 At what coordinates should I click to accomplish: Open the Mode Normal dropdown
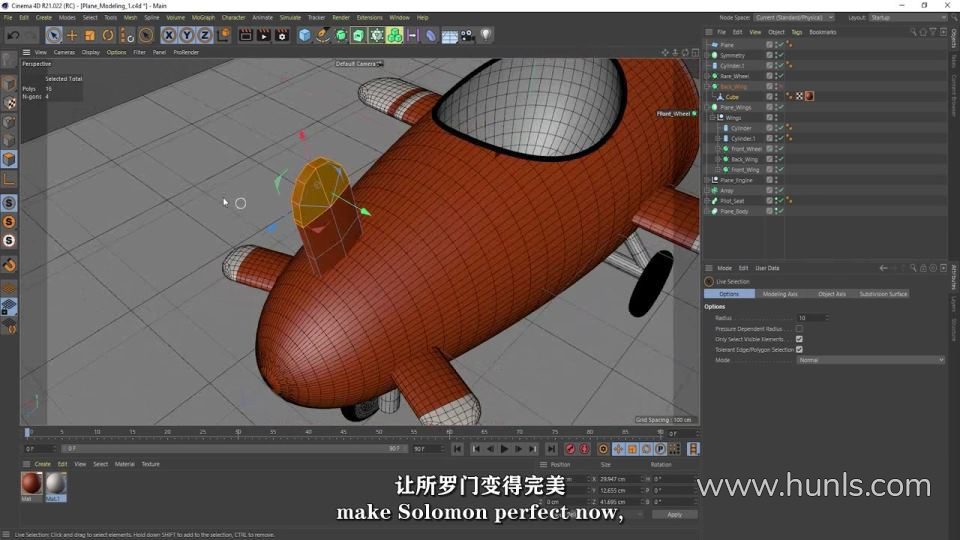click(871, 360)
